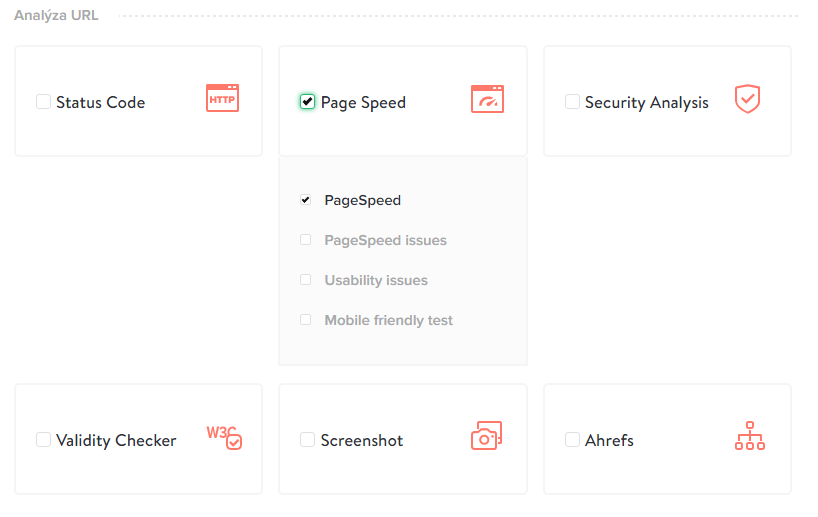Screen dimensions: 818x517
Task: Click the Analýza URL heading
Action: pyautogui.click(x=56, y=16)
